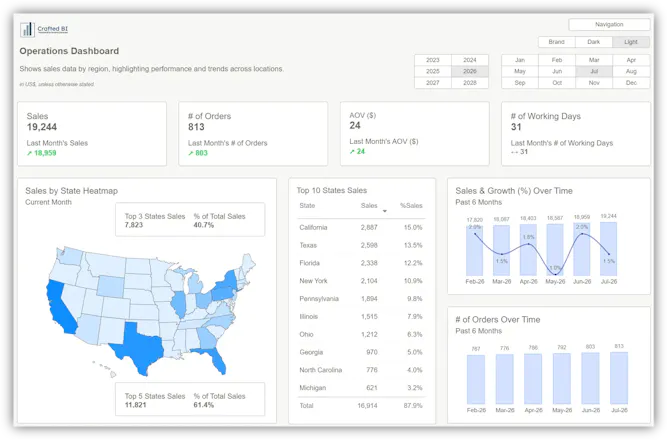Screen dimensions: 667x440
Task: Select year 2028 in year slicer
Action: (470, 83)
